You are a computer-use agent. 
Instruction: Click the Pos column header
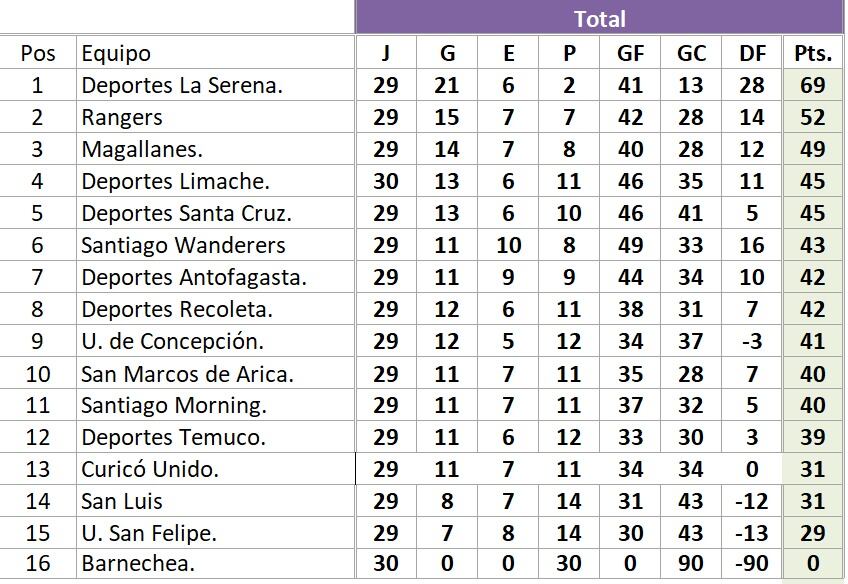37,53
